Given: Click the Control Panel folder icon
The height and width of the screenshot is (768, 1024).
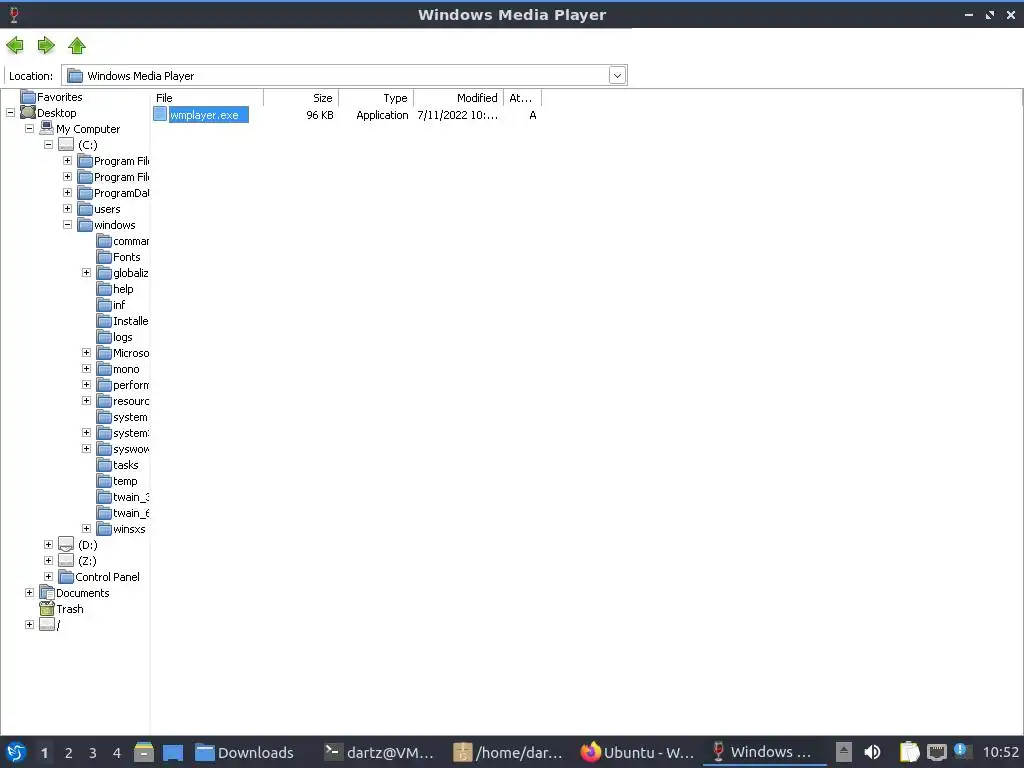Looking at the screenshot, I should (x=65, y=577).
